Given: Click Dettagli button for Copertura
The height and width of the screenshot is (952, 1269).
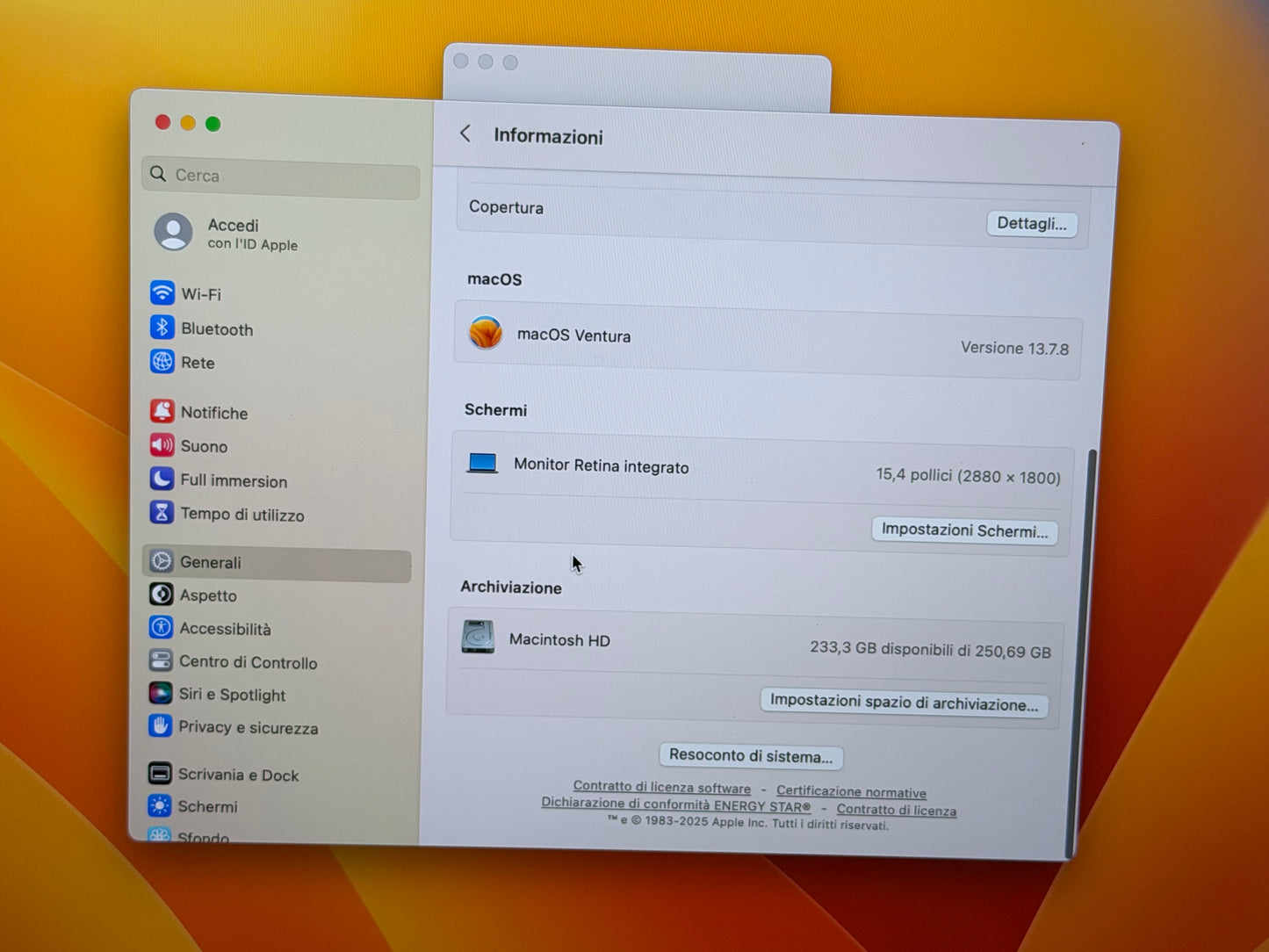Looking at the screenshot, I should pyautogui.click(x=1032, y=224).
